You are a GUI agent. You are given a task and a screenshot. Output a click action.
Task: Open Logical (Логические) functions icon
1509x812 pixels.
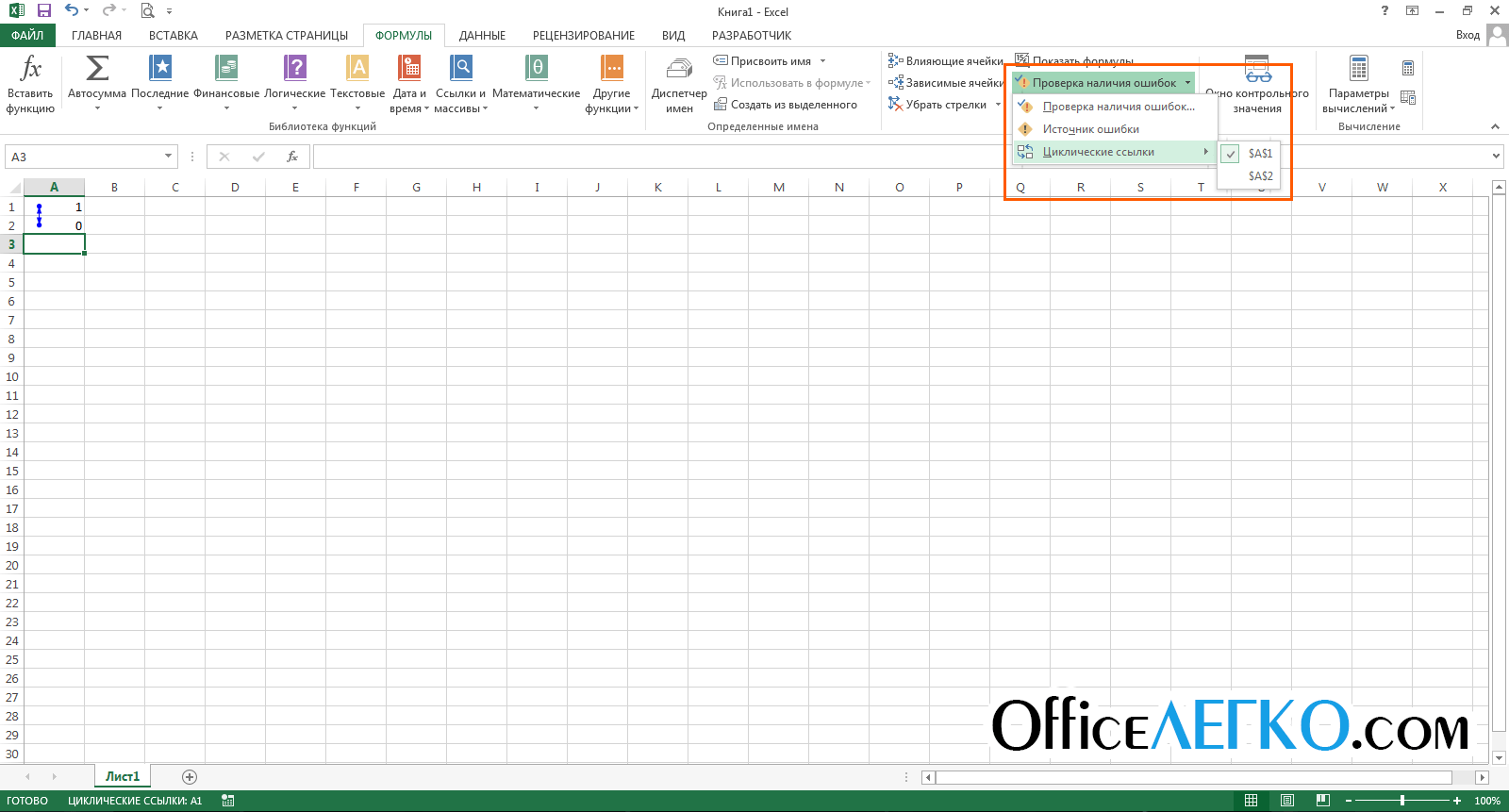[294, 69]
